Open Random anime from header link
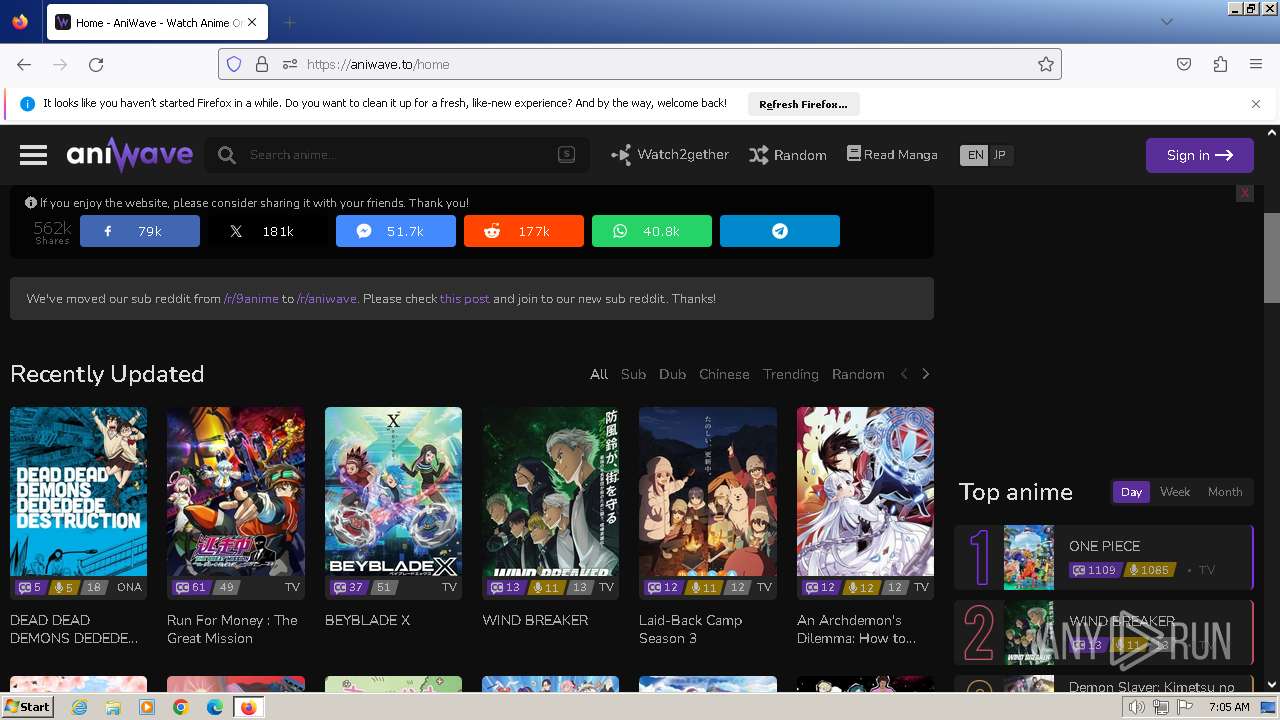The image size is (1280, 720). 788,155
